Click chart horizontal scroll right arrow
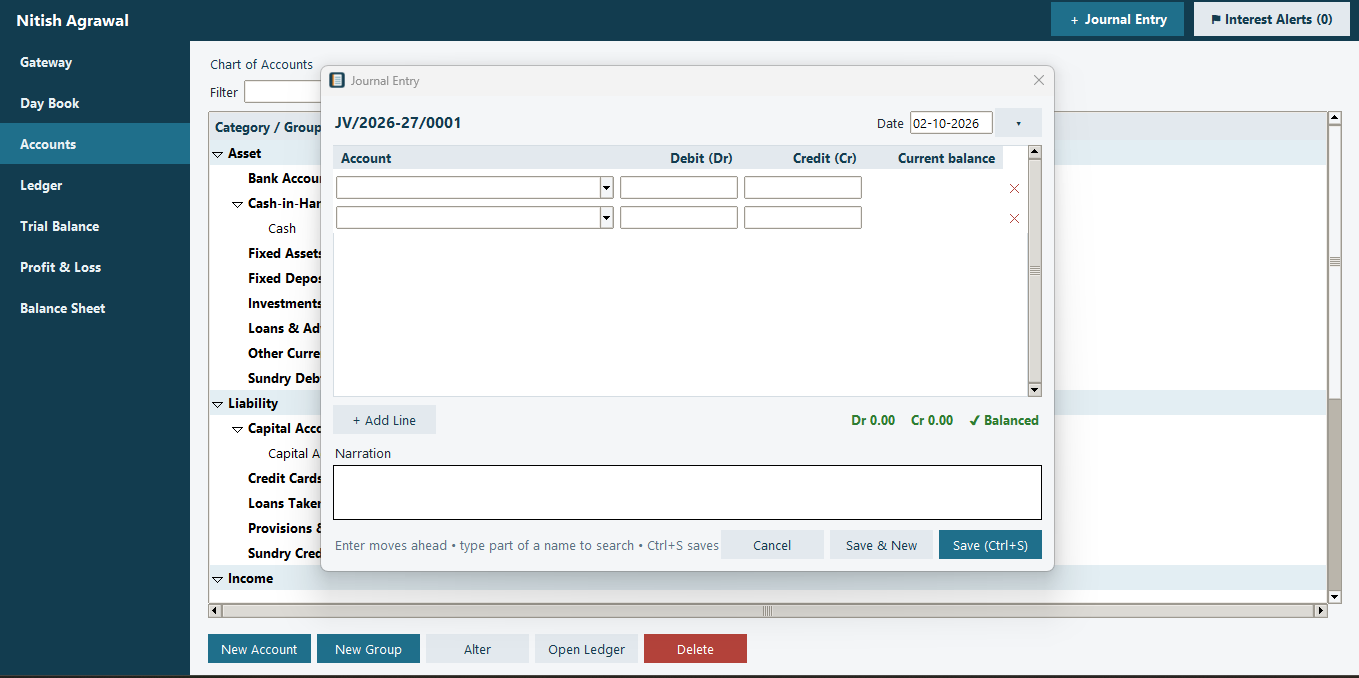This screenshot has height=678, width=1359. [x=1321, y=610]
